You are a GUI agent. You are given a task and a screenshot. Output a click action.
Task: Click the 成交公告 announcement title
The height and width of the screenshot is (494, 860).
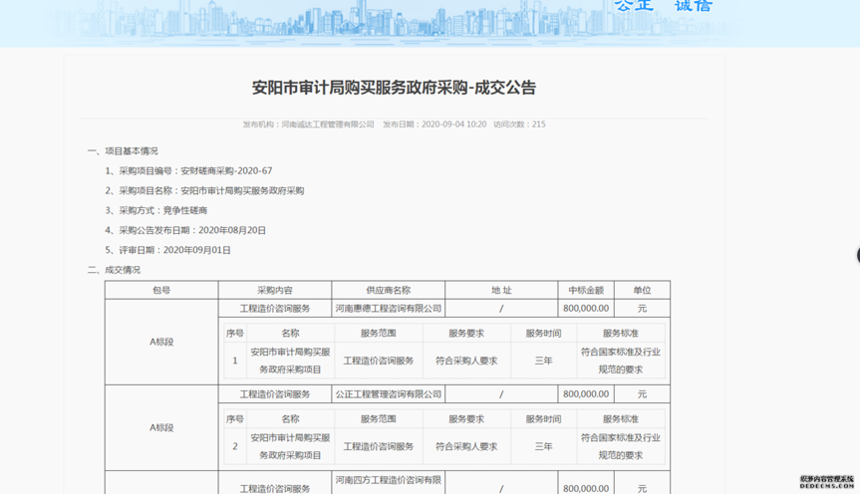point(394,88)
